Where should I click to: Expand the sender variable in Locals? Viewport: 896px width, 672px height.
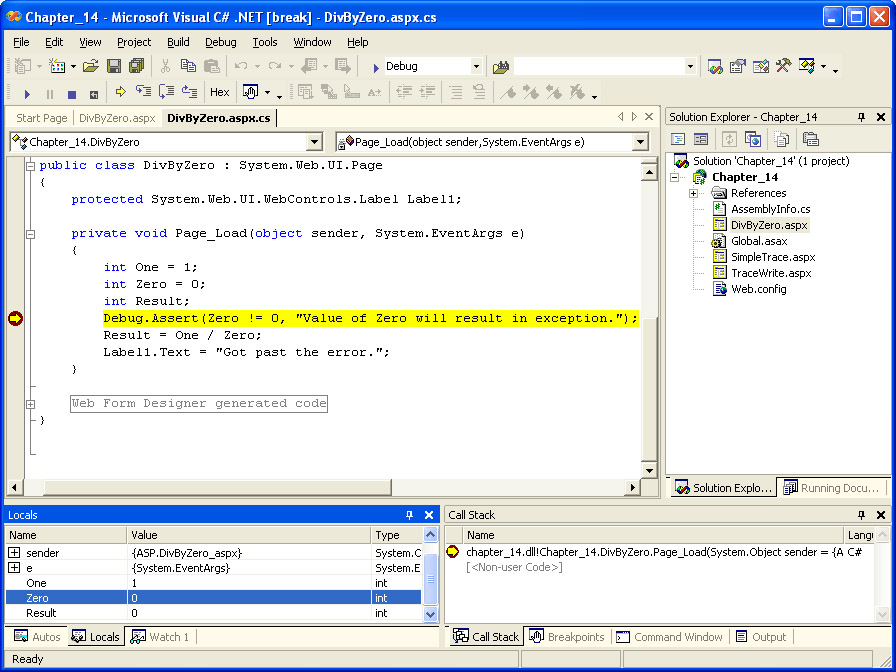[14, 553]
